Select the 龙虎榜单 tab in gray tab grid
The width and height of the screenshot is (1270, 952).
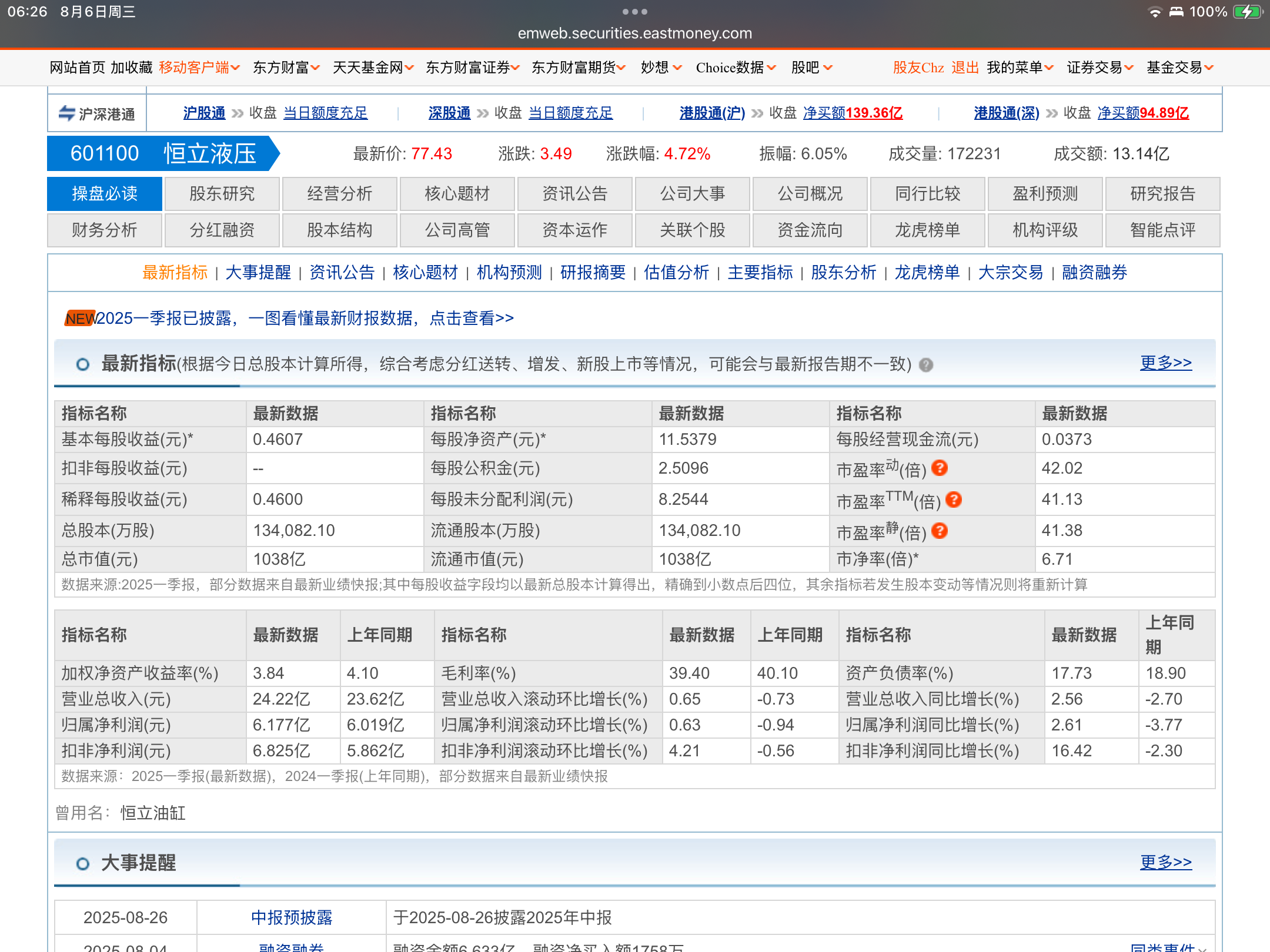coord(928,230)
